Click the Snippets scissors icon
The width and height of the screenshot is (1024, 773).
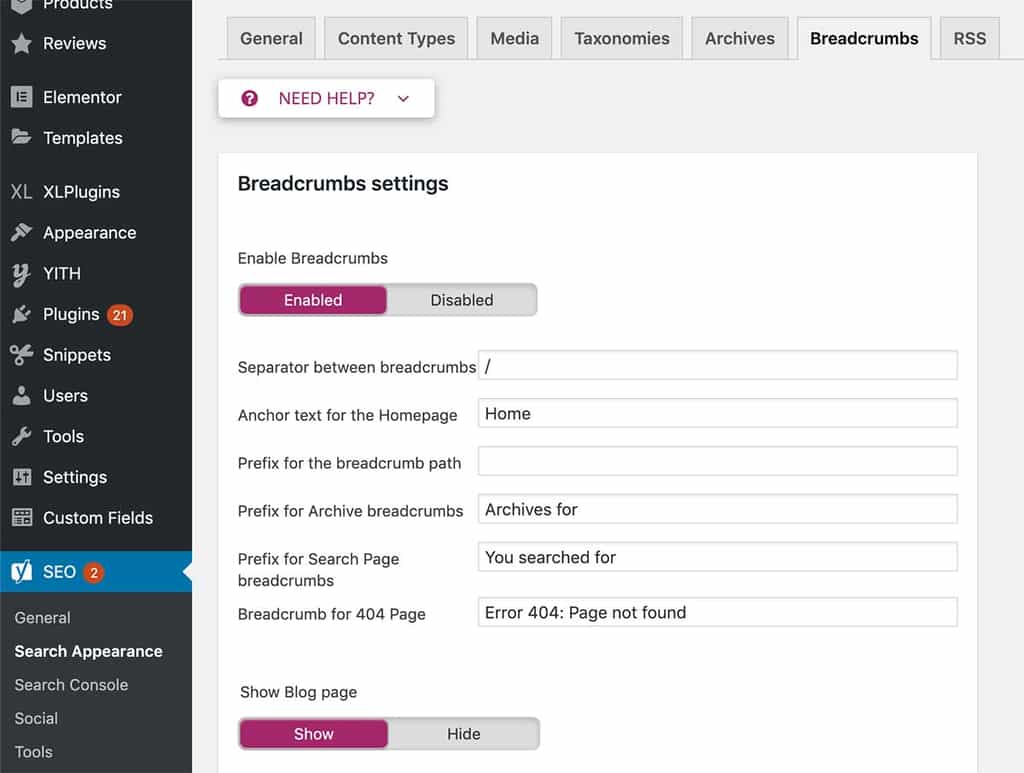[x=22, y=355]
